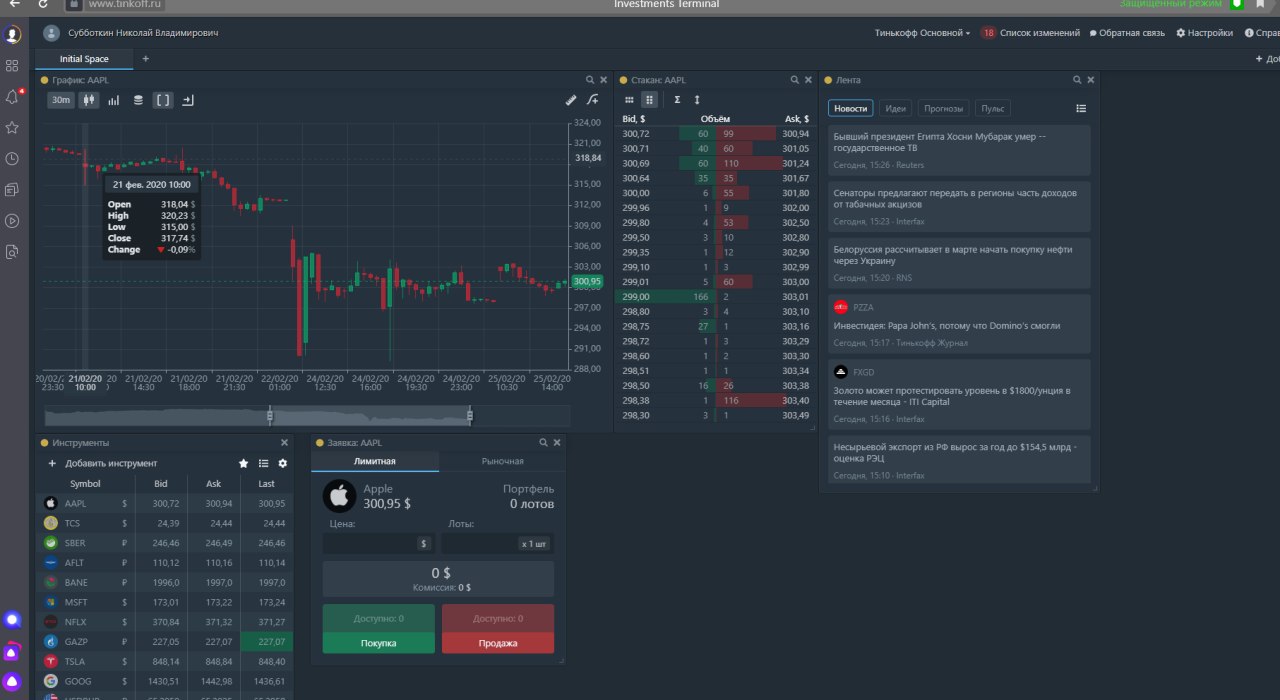Viewport: 1280px width, 700px height.
Task: Click the right range handle on the chart navigator
Action: [469, 416]
